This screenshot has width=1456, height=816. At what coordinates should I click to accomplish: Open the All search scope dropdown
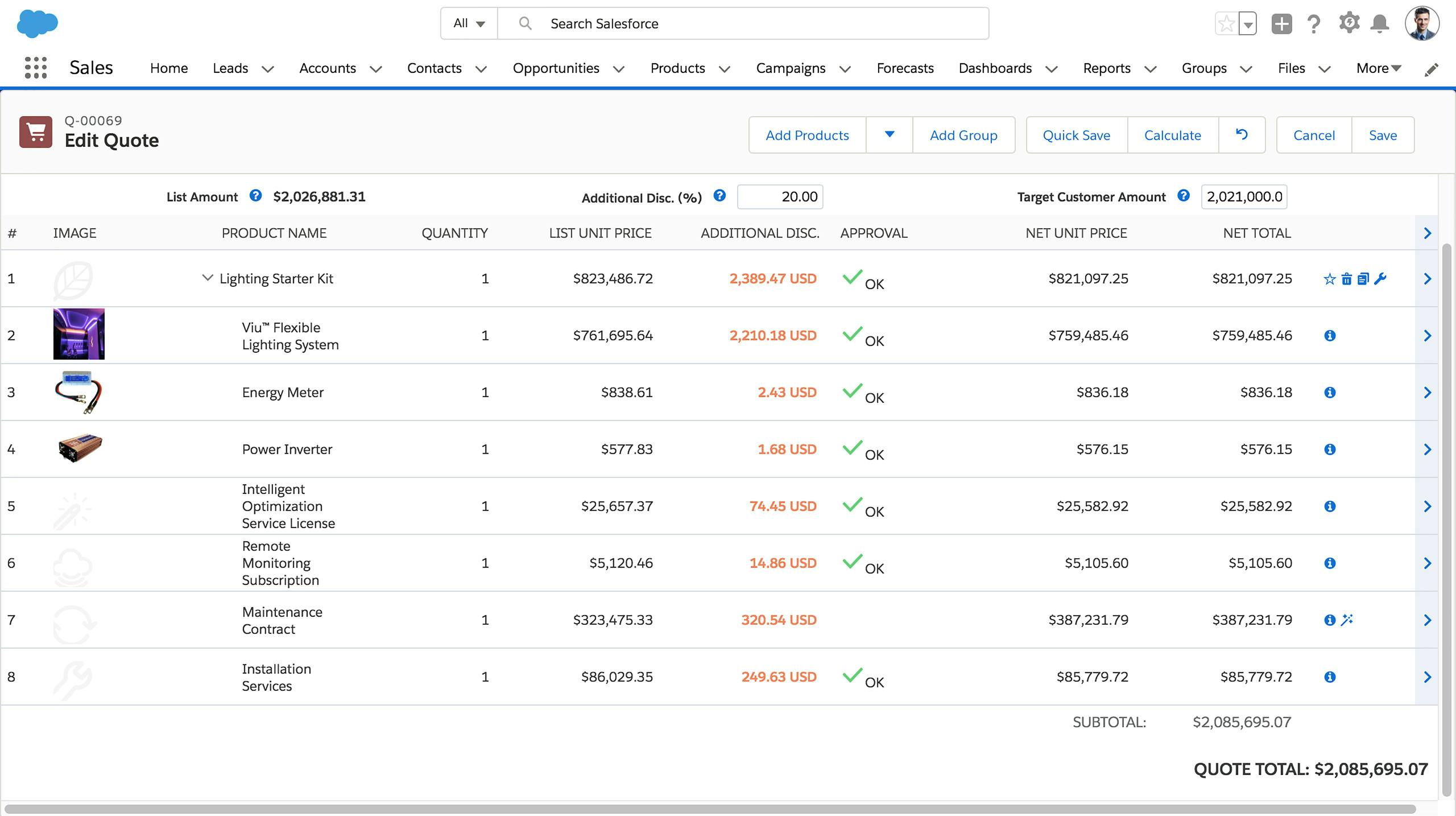469,23
